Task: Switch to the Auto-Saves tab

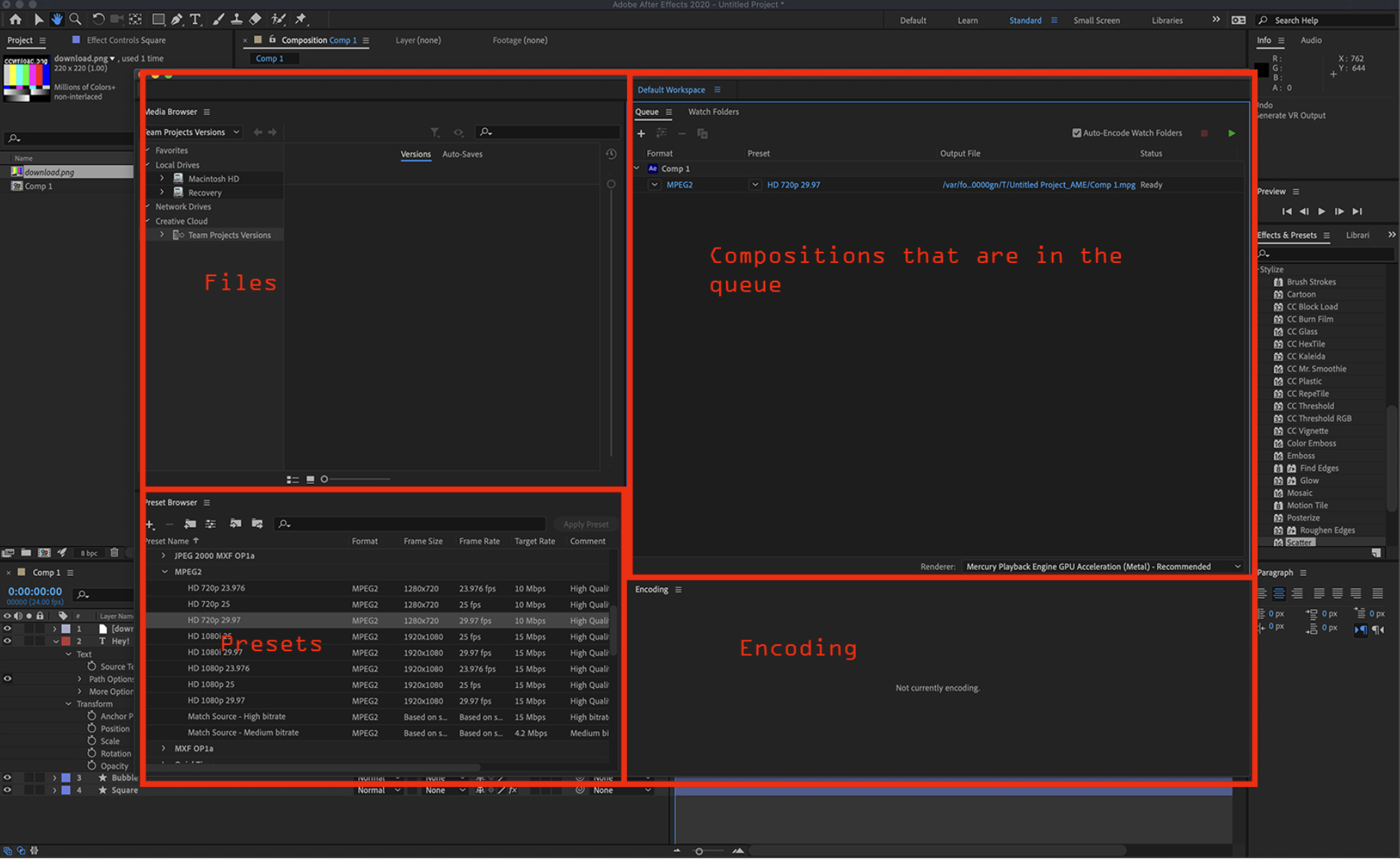Action: [462, 154]
